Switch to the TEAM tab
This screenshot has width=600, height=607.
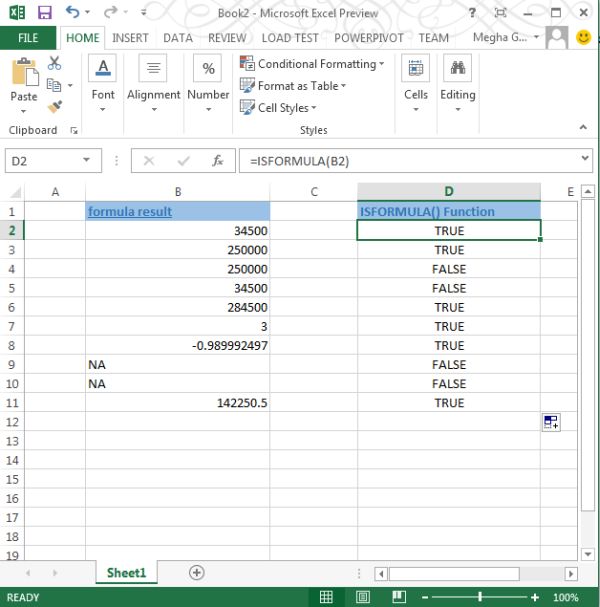click(433, 38)
